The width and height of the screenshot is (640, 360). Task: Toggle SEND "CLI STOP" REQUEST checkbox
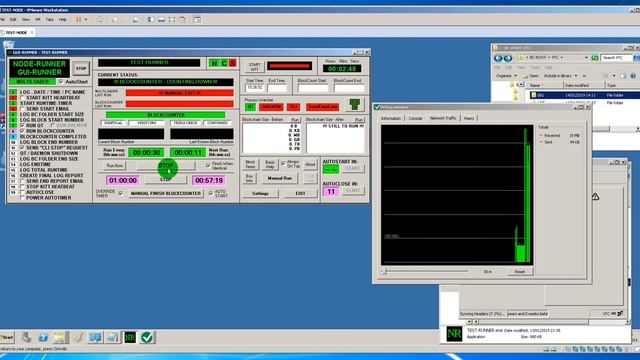click(x=22, y=147)
